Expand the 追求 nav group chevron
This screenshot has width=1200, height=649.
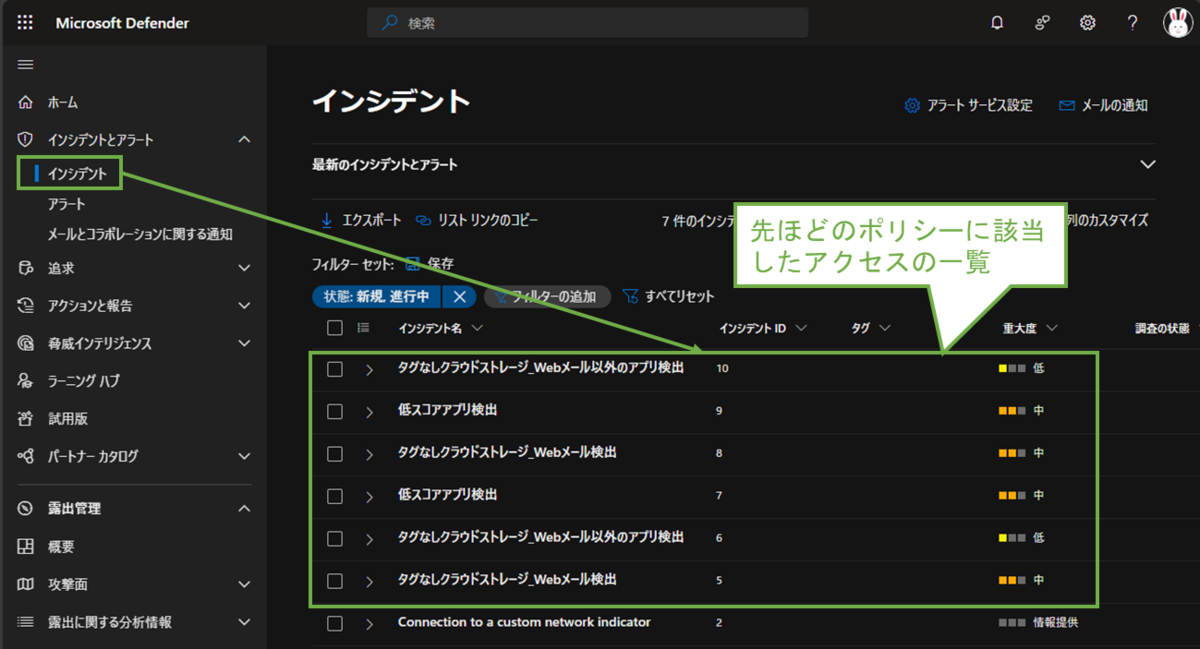pyautogui.click(x=244, y=268)
